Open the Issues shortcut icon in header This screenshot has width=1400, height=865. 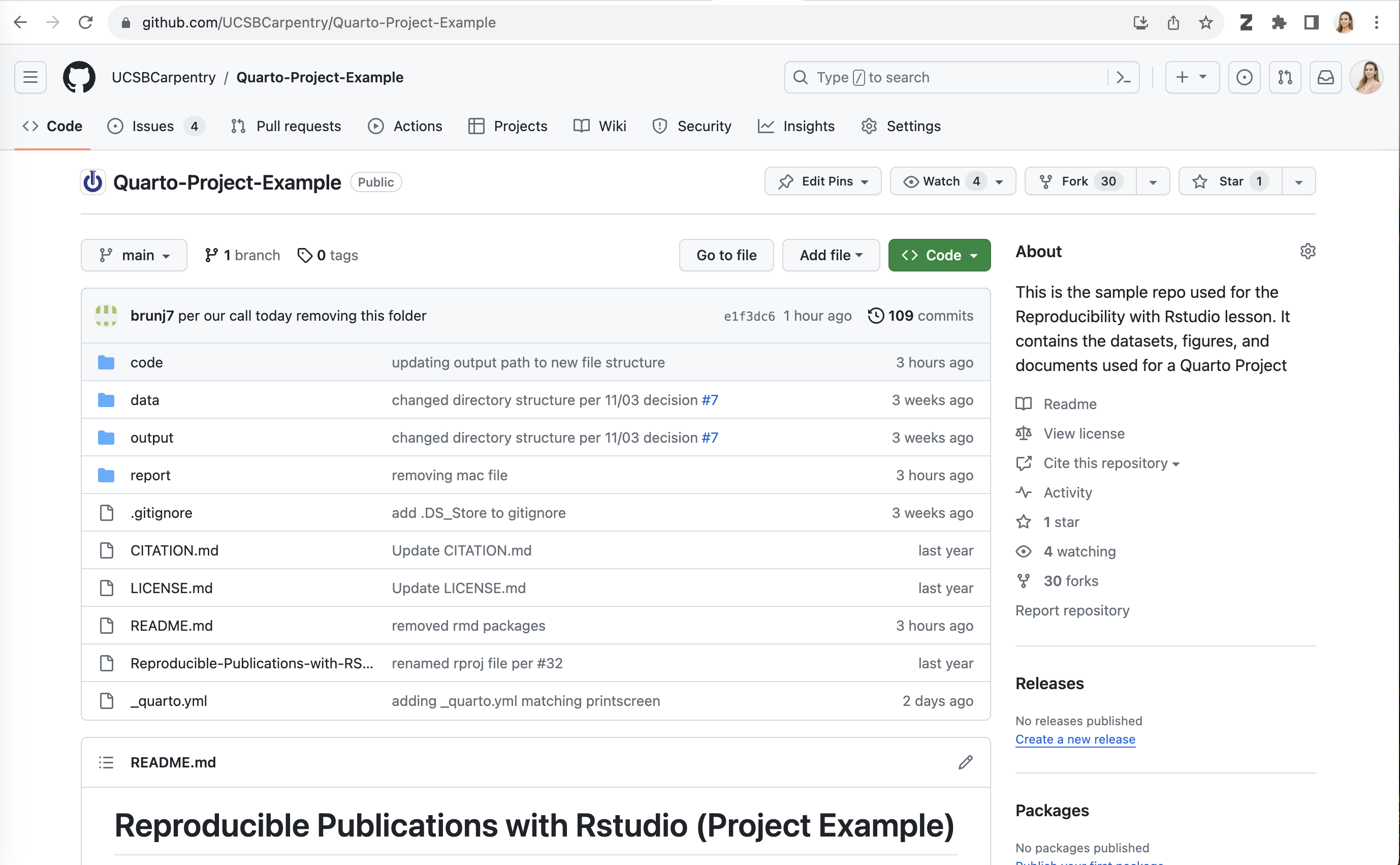(x=1244, y=77)
